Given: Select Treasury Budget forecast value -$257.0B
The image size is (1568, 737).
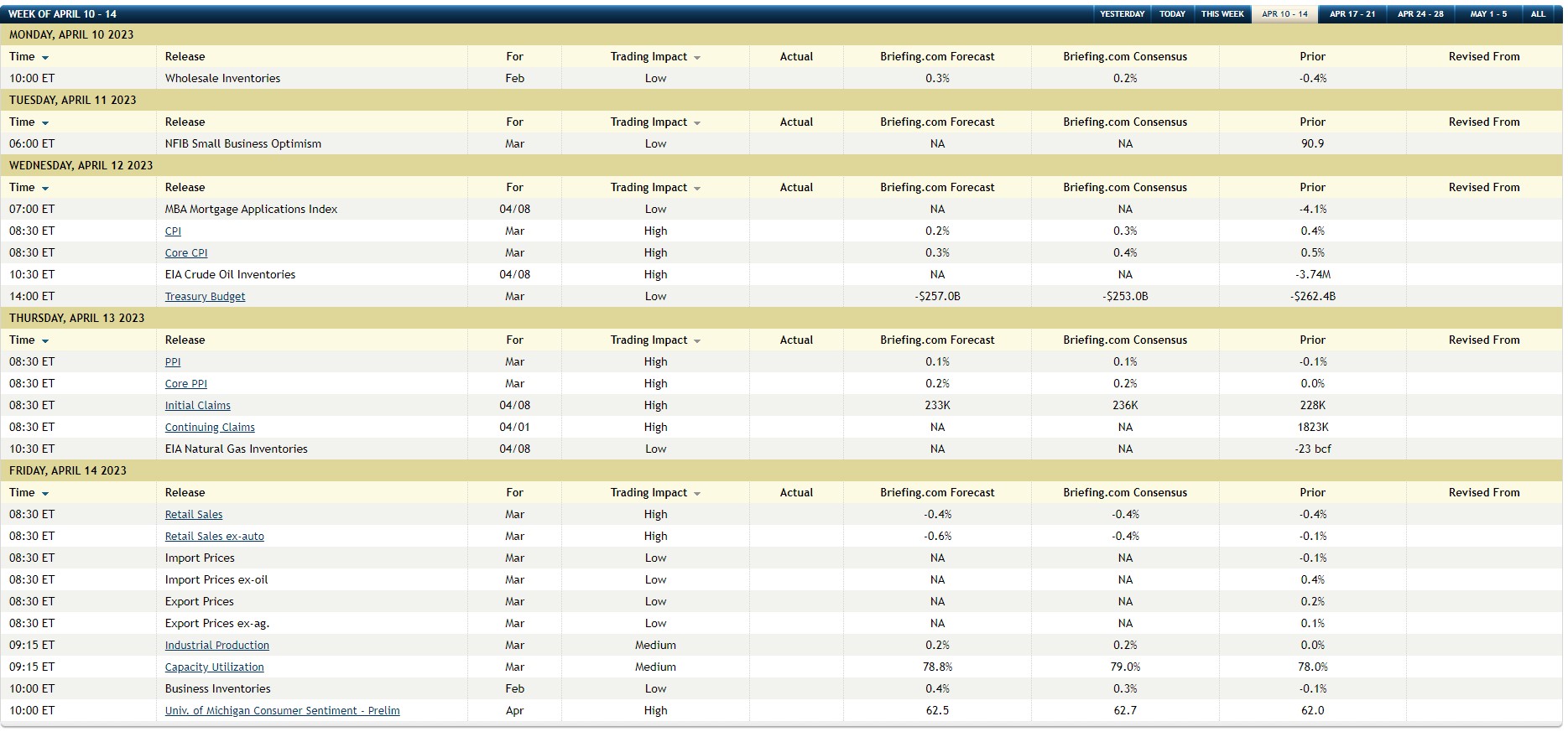Looking at the screenshot, I should (937, 296).
